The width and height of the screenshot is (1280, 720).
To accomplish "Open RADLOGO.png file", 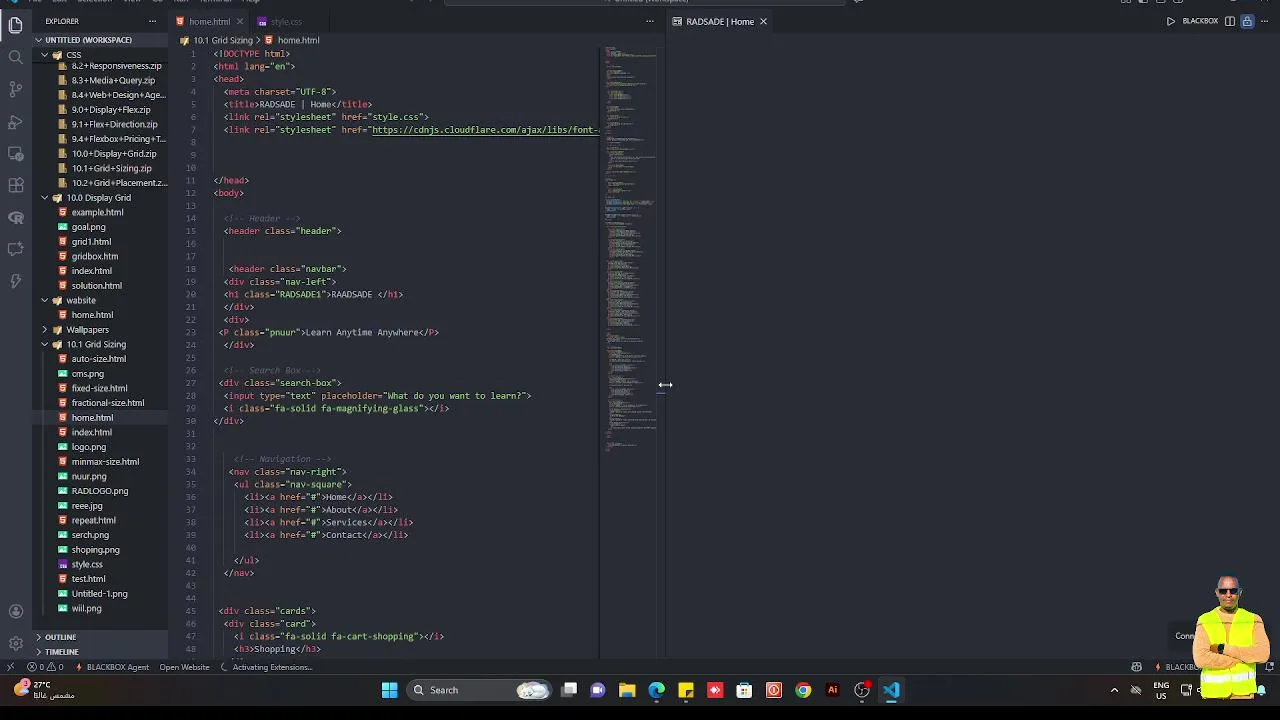I will [99, 491].
